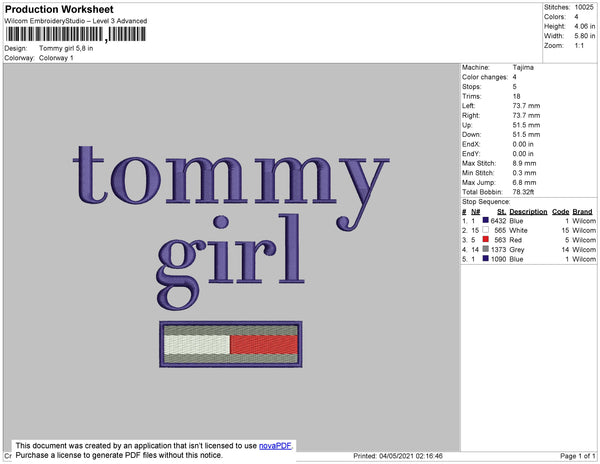
Task: Click the 'Code' column header
Action: [560, 212]
